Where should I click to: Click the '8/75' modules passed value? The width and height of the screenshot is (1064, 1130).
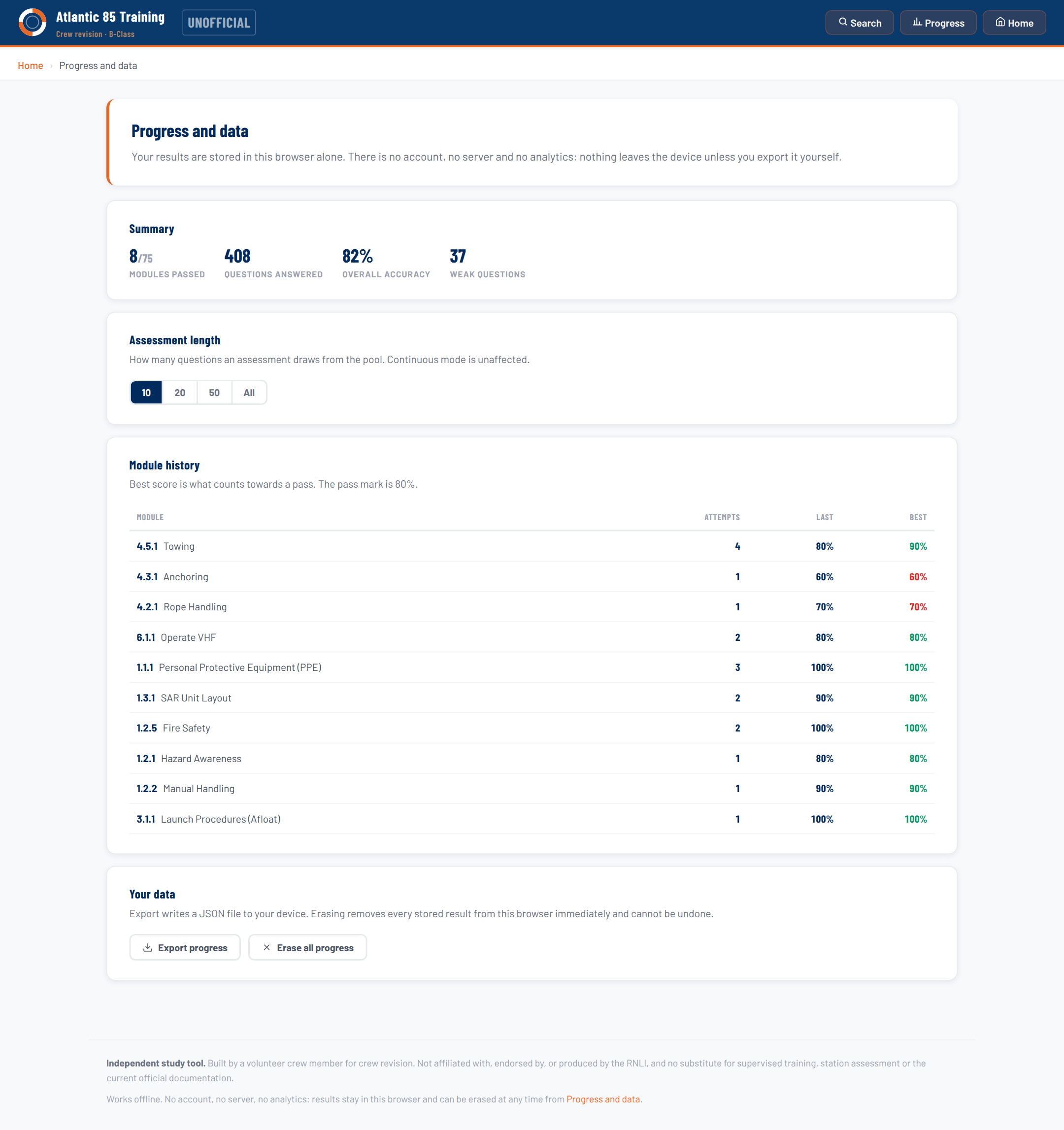click(141, 256)
